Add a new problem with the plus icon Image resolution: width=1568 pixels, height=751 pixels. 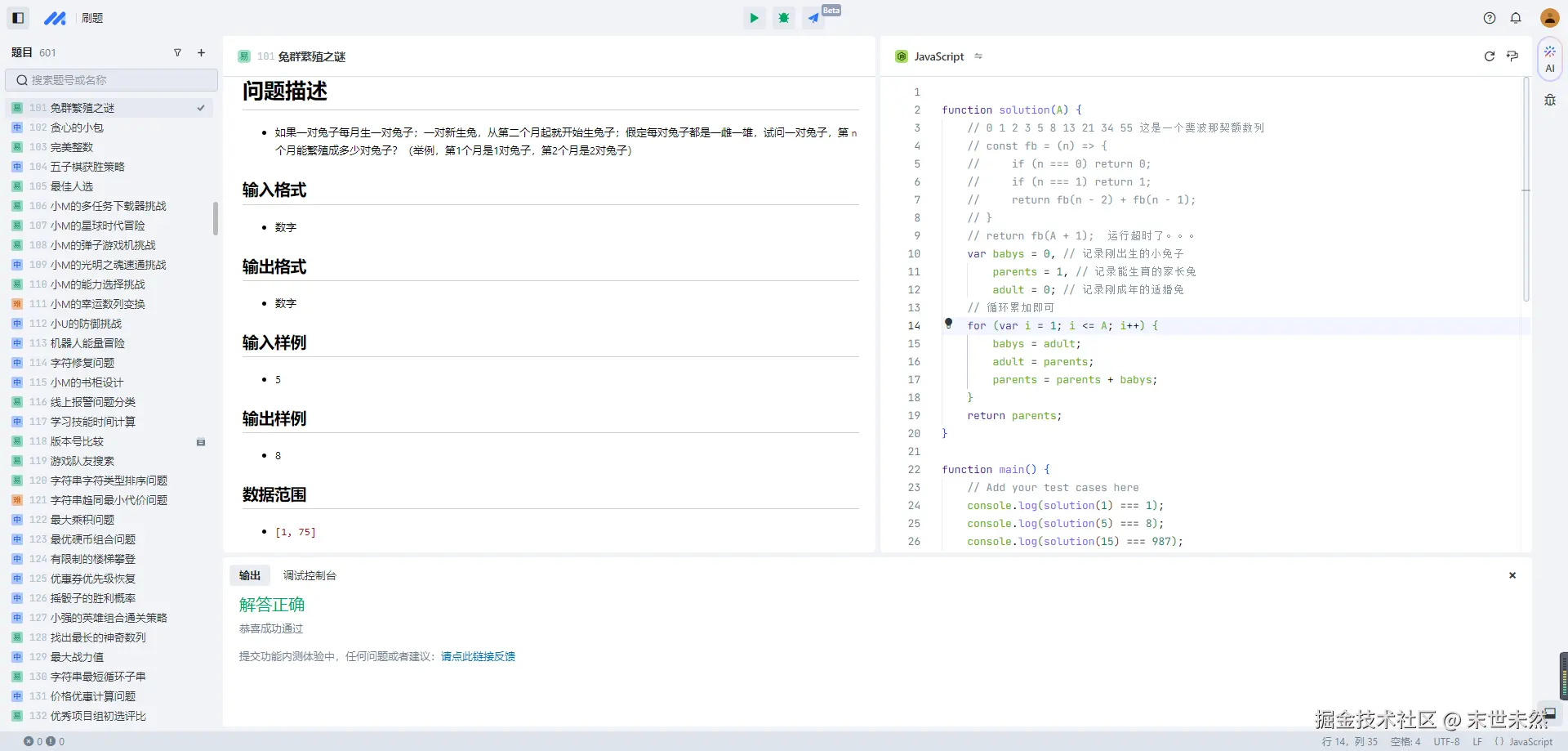(x=201, y=53)
